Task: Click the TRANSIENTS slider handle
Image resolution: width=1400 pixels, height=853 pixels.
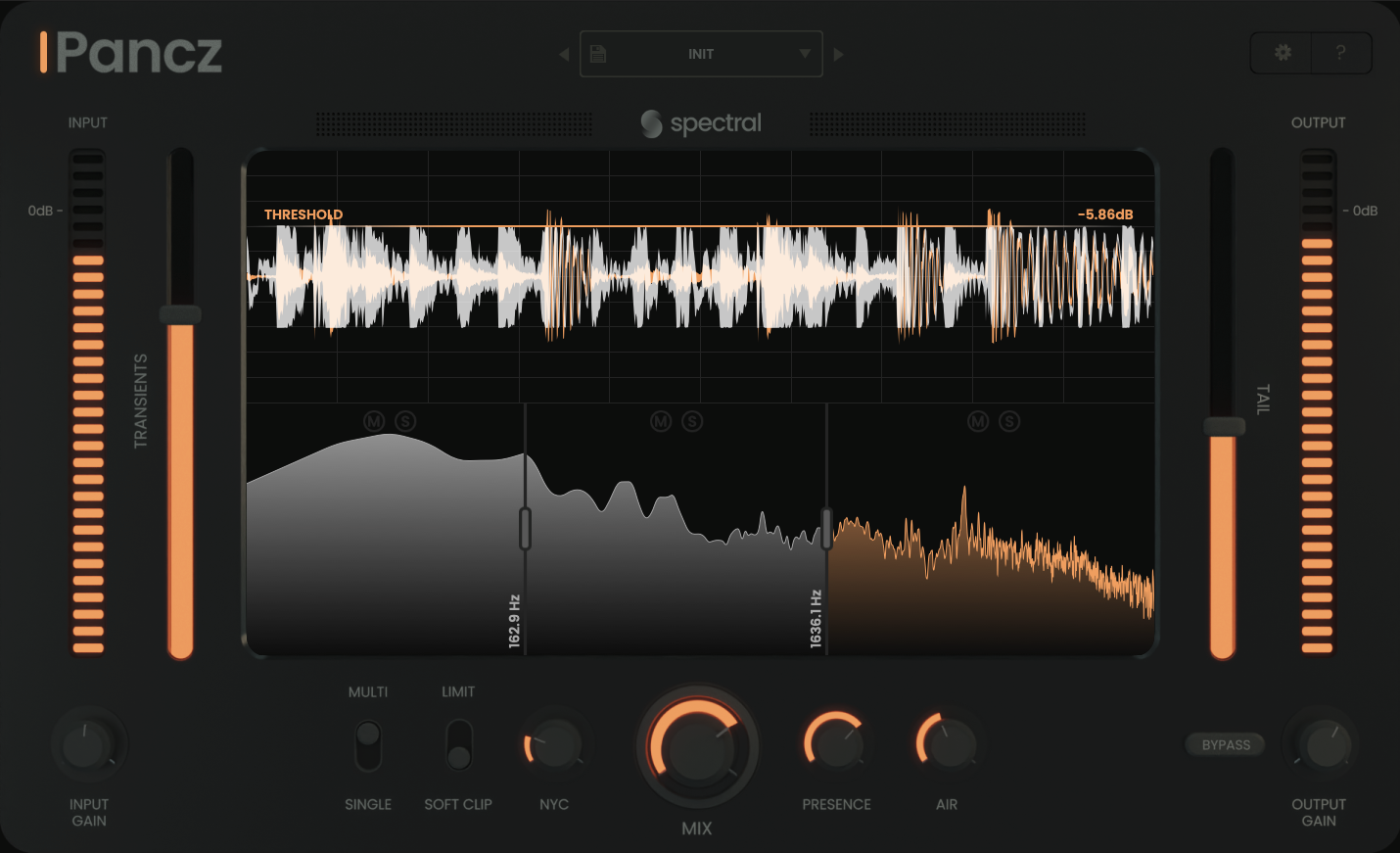Action: pos(179,313)
